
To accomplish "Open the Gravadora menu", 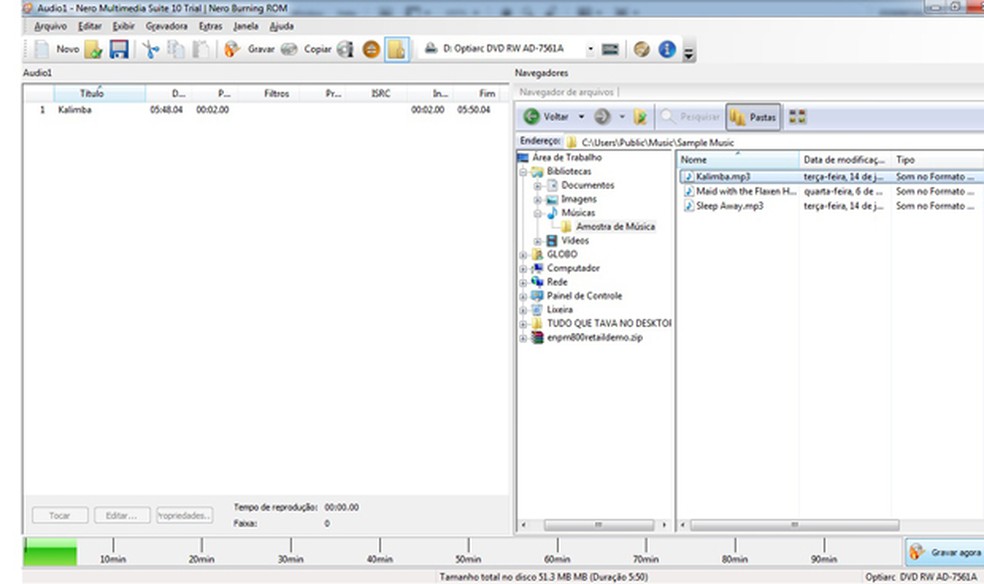I will [166, 25].
